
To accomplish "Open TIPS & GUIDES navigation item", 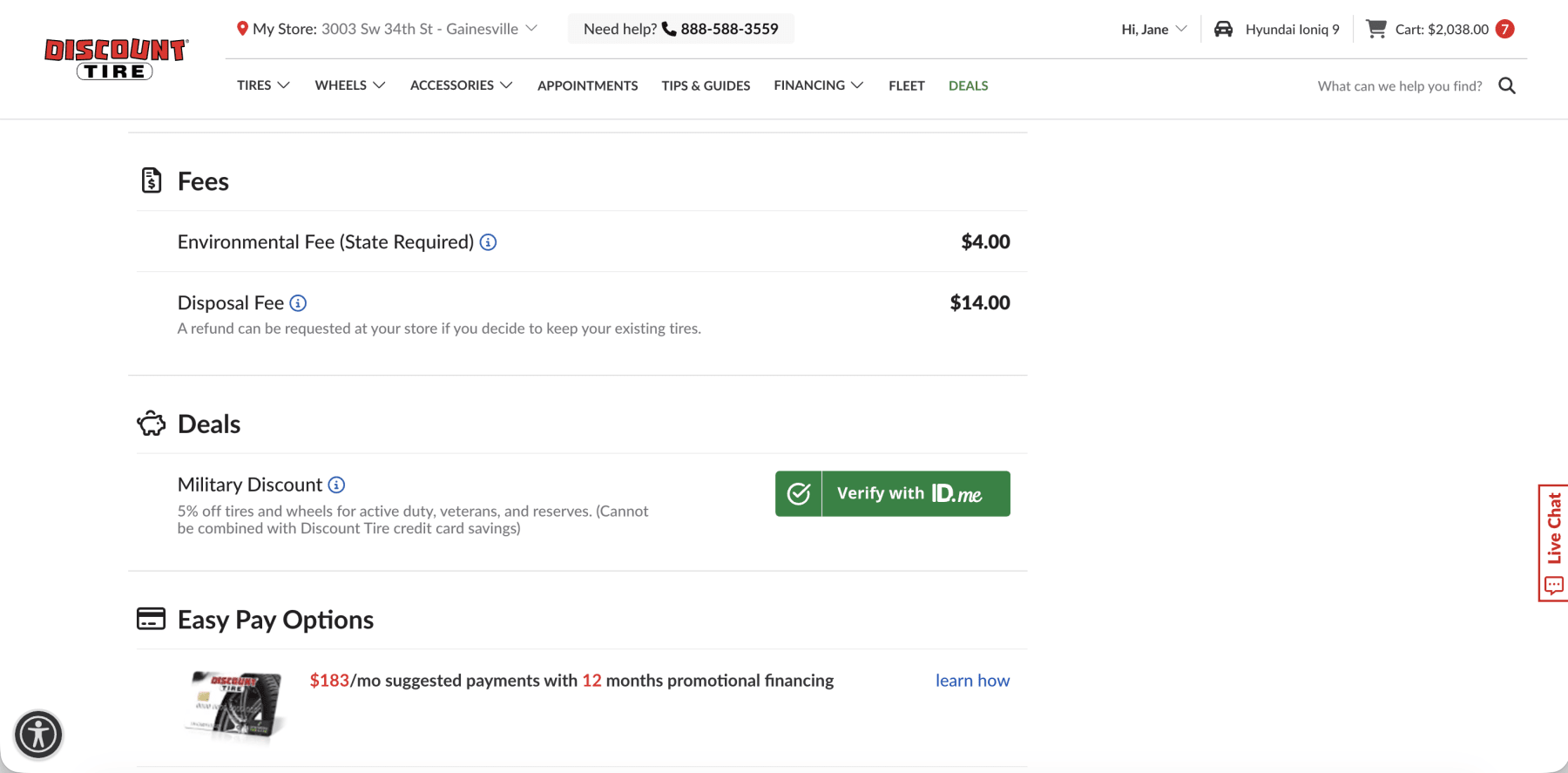I will tap(706, 85).
